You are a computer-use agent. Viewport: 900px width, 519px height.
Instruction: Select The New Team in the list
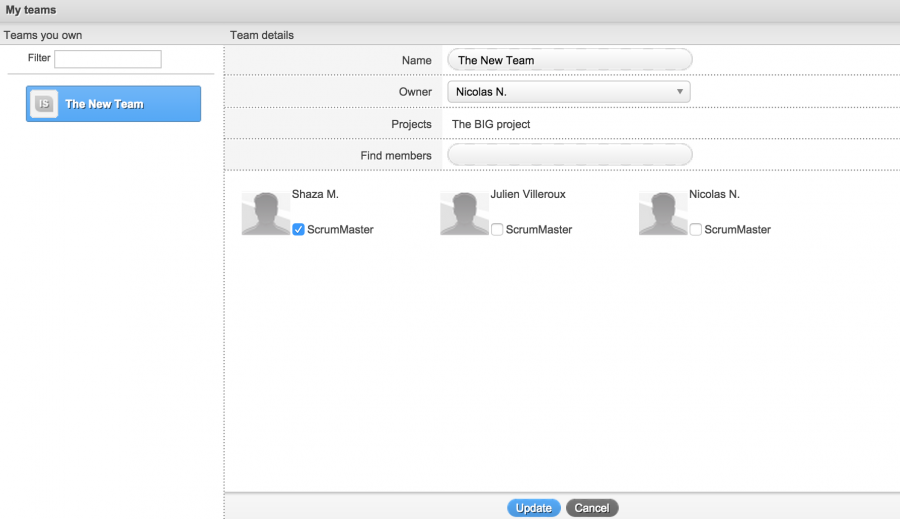pyautogui.click(x=113, y=104)
